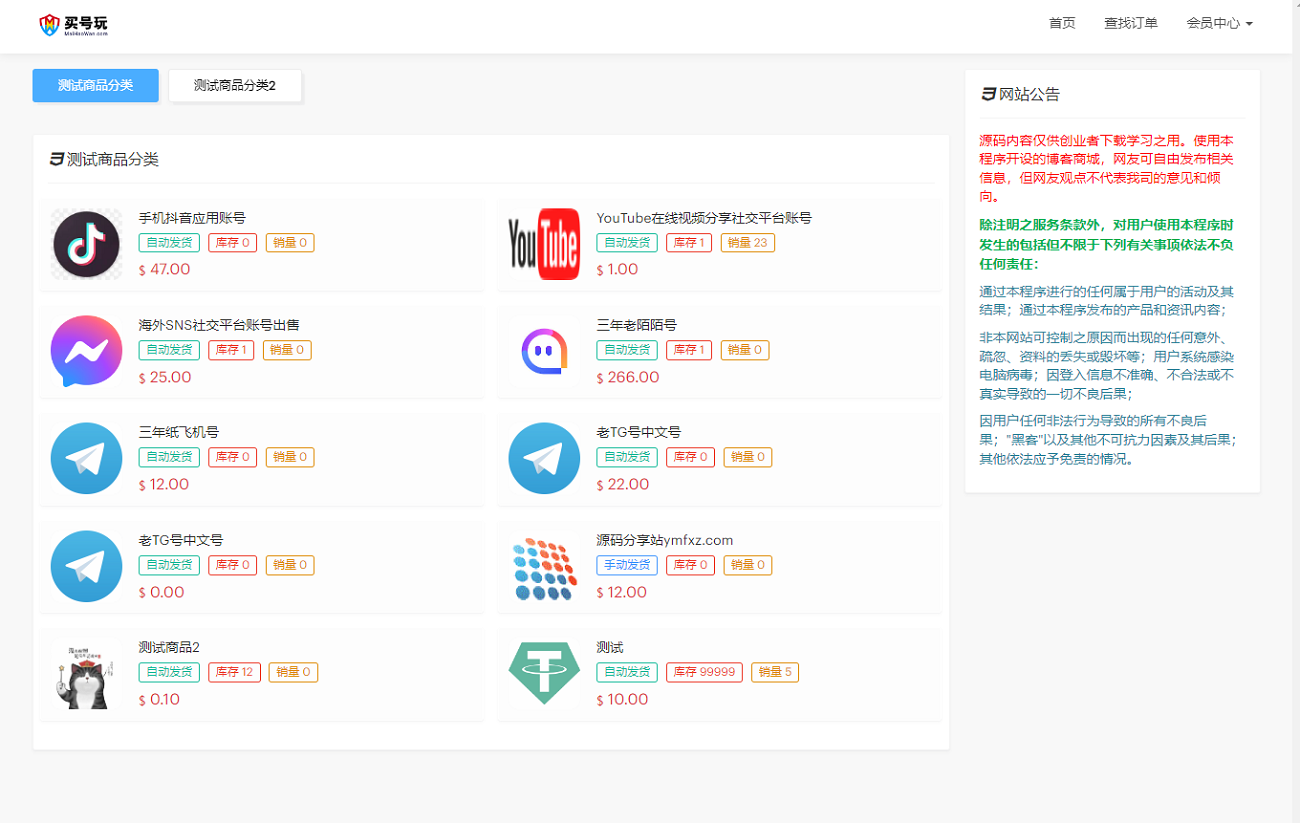Click the cat image for 测试商品2
Image resolution: width=1300 pixels, height=823 pixels.
86,675
